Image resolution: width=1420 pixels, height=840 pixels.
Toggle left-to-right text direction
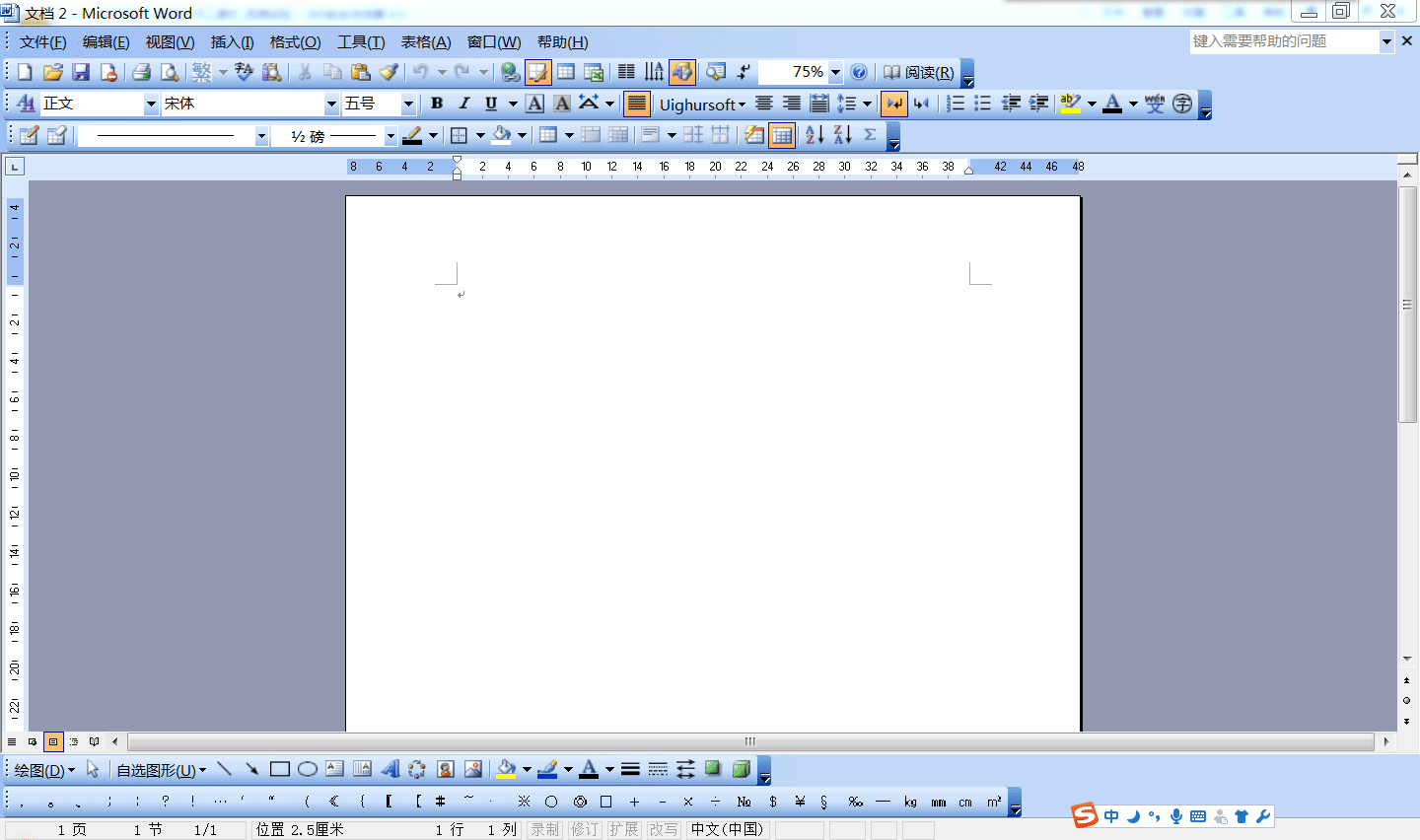point(893,104)
